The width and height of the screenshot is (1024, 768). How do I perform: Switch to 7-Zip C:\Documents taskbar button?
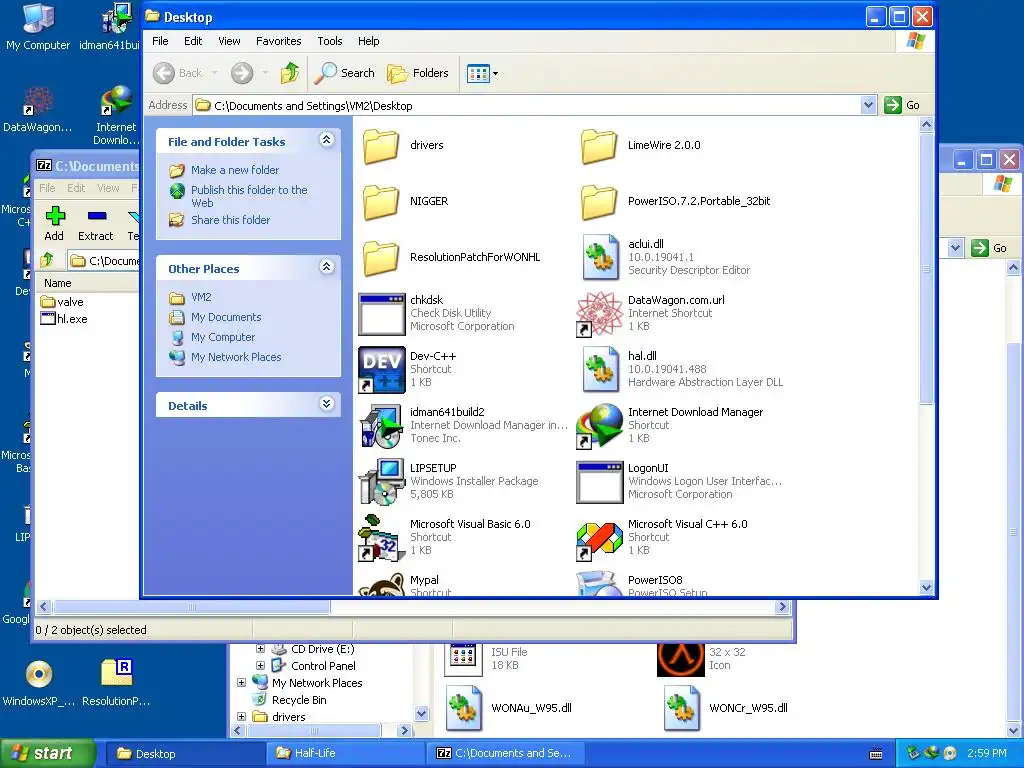[x=505, y=754]
